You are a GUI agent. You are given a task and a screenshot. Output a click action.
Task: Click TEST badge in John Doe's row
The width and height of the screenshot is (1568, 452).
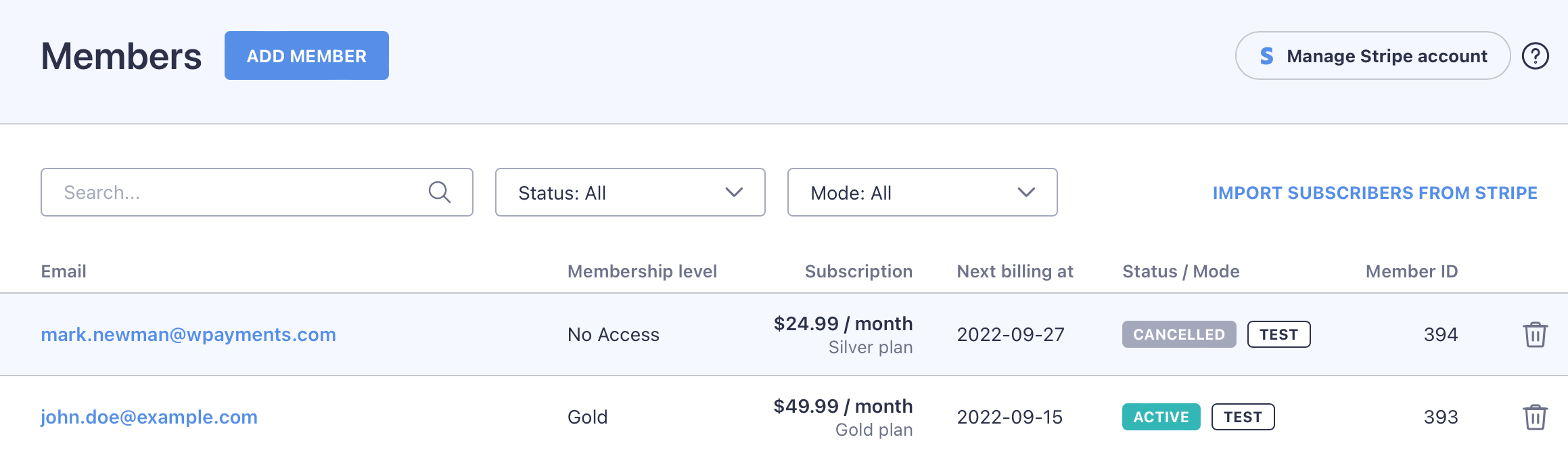point(1243,417)
